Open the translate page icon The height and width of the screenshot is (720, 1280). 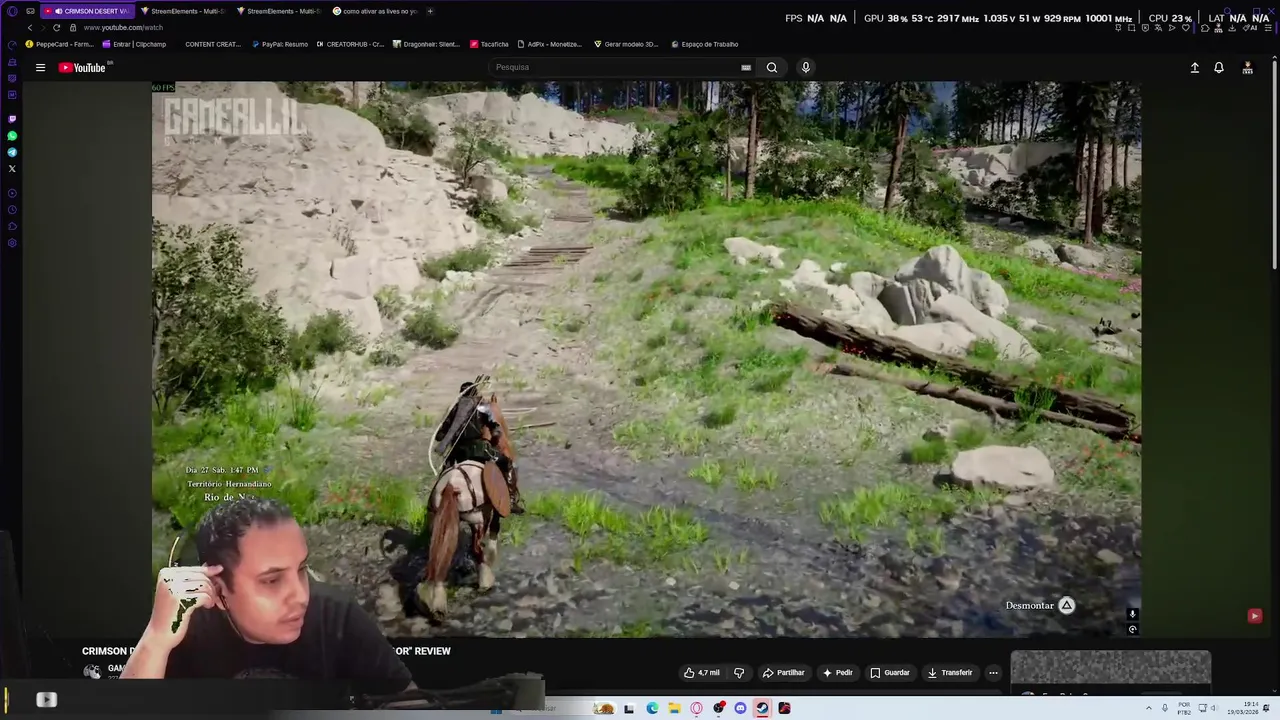click(x=1159, y=28)
